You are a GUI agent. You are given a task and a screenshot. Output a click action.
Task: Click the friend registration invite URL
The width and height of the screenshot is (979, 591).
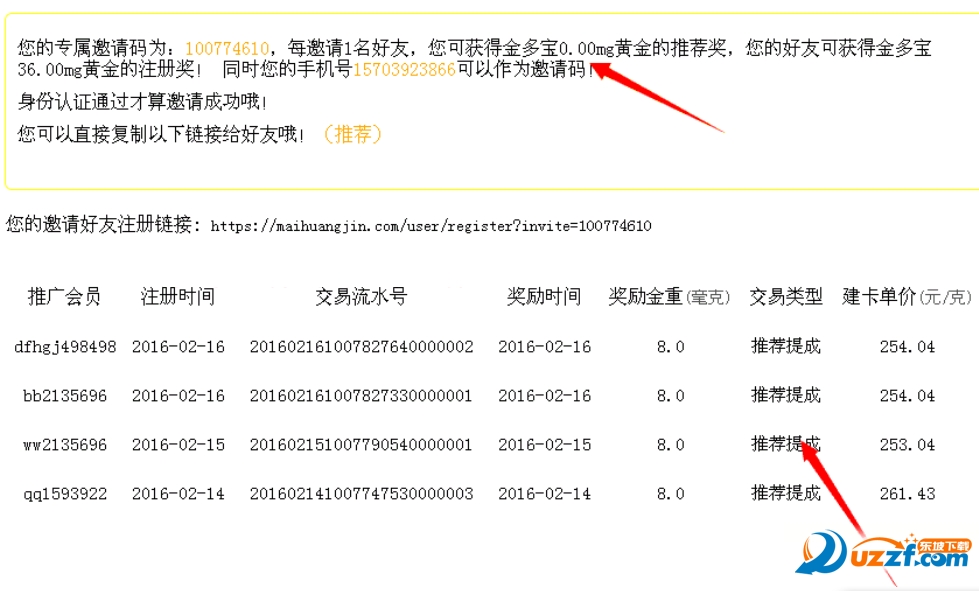(x=432, y=226)
